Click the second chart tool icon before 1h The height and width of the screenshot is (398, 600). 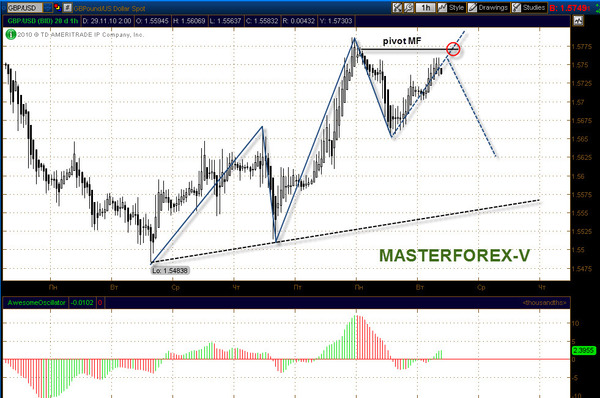tap(409, 7)
